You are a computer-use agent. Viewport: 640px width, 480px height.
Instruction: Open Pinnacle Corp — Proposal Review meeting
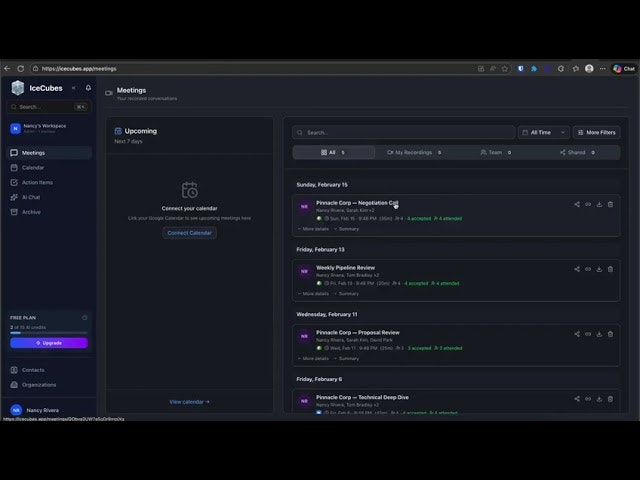point(358,333)
